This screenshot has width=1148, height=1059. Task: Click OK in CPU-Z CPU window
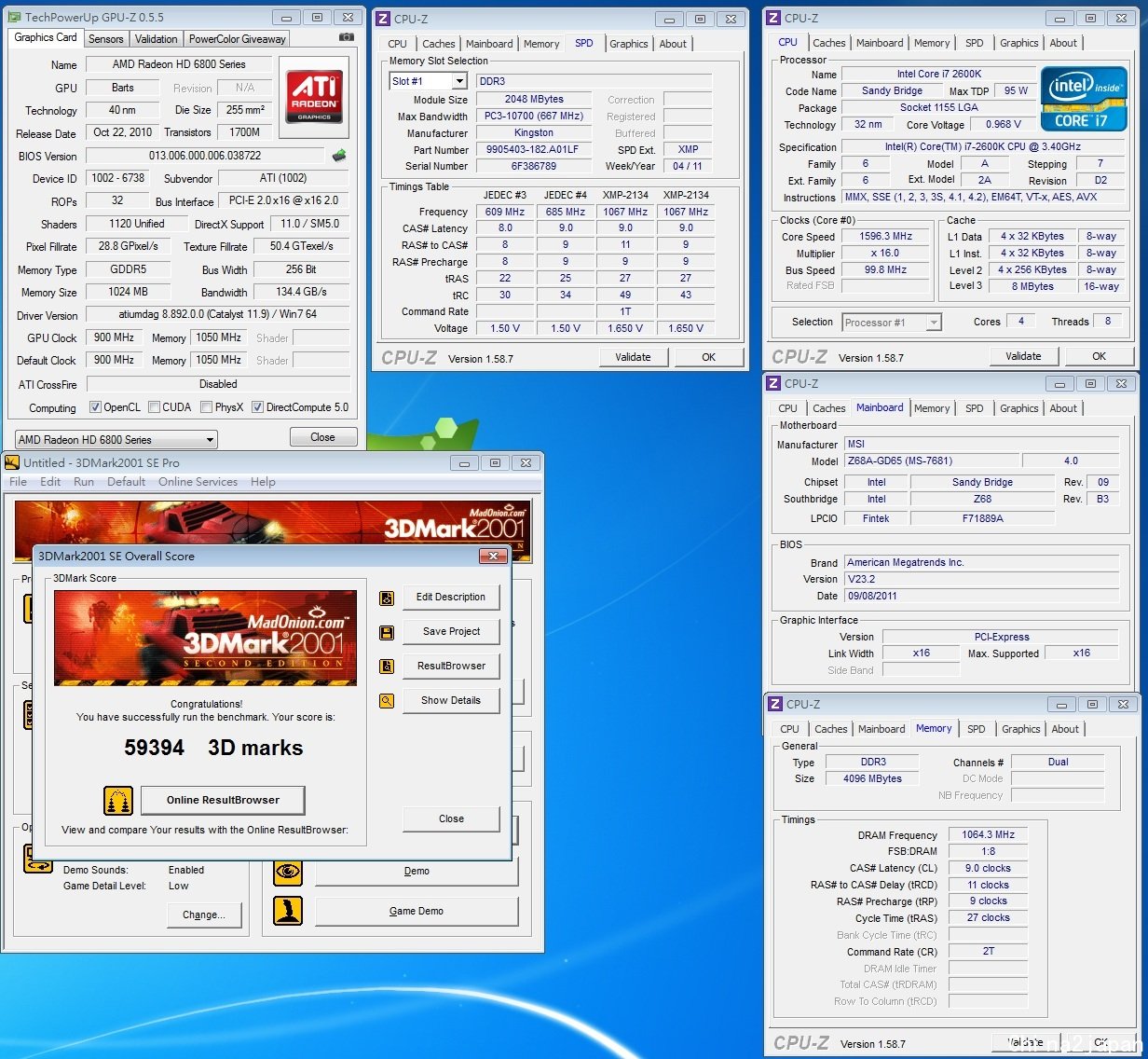[x=1099, y=356]
